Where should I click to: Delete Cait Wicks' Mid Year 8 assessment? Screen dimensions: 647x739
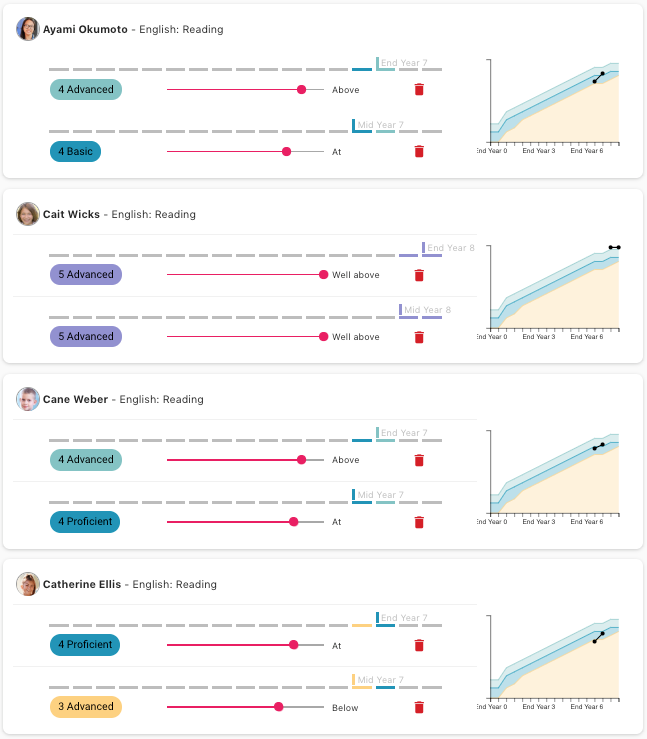coord(419,337)
